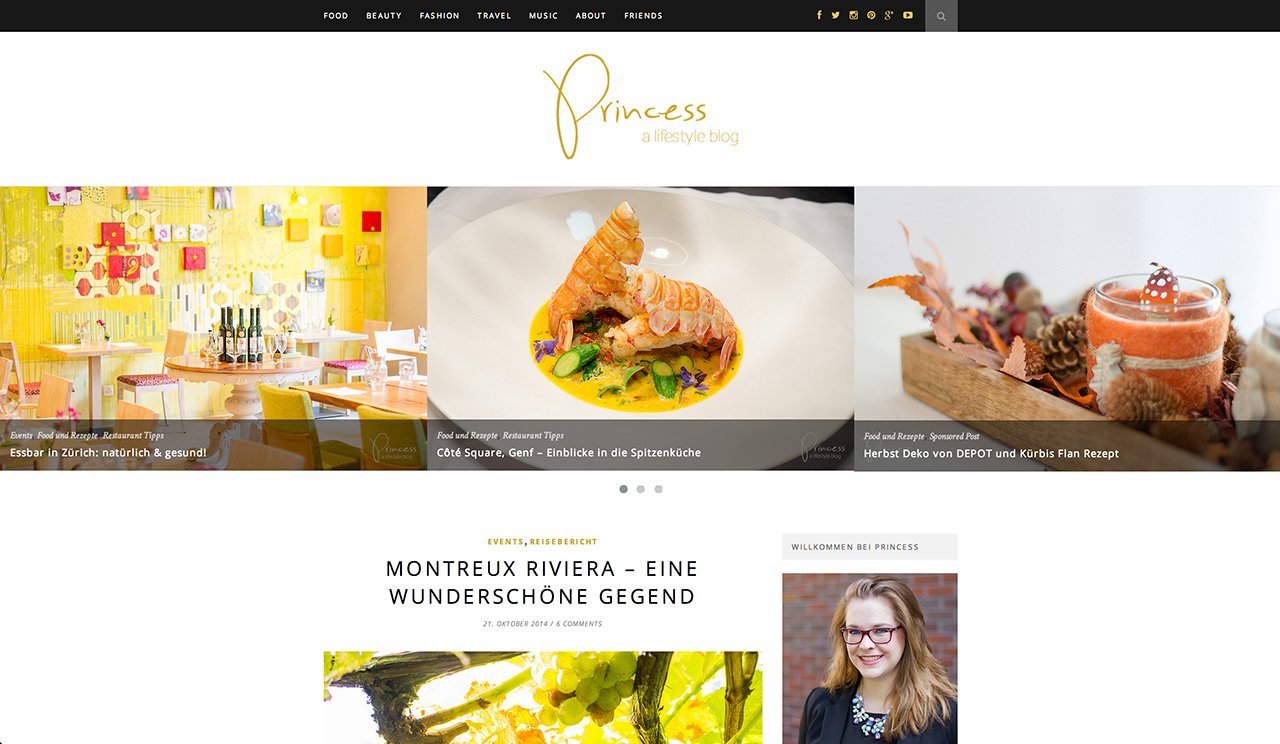Open the Facebook social icon
The image size is (1280, 744).
(x=819, y=15)
